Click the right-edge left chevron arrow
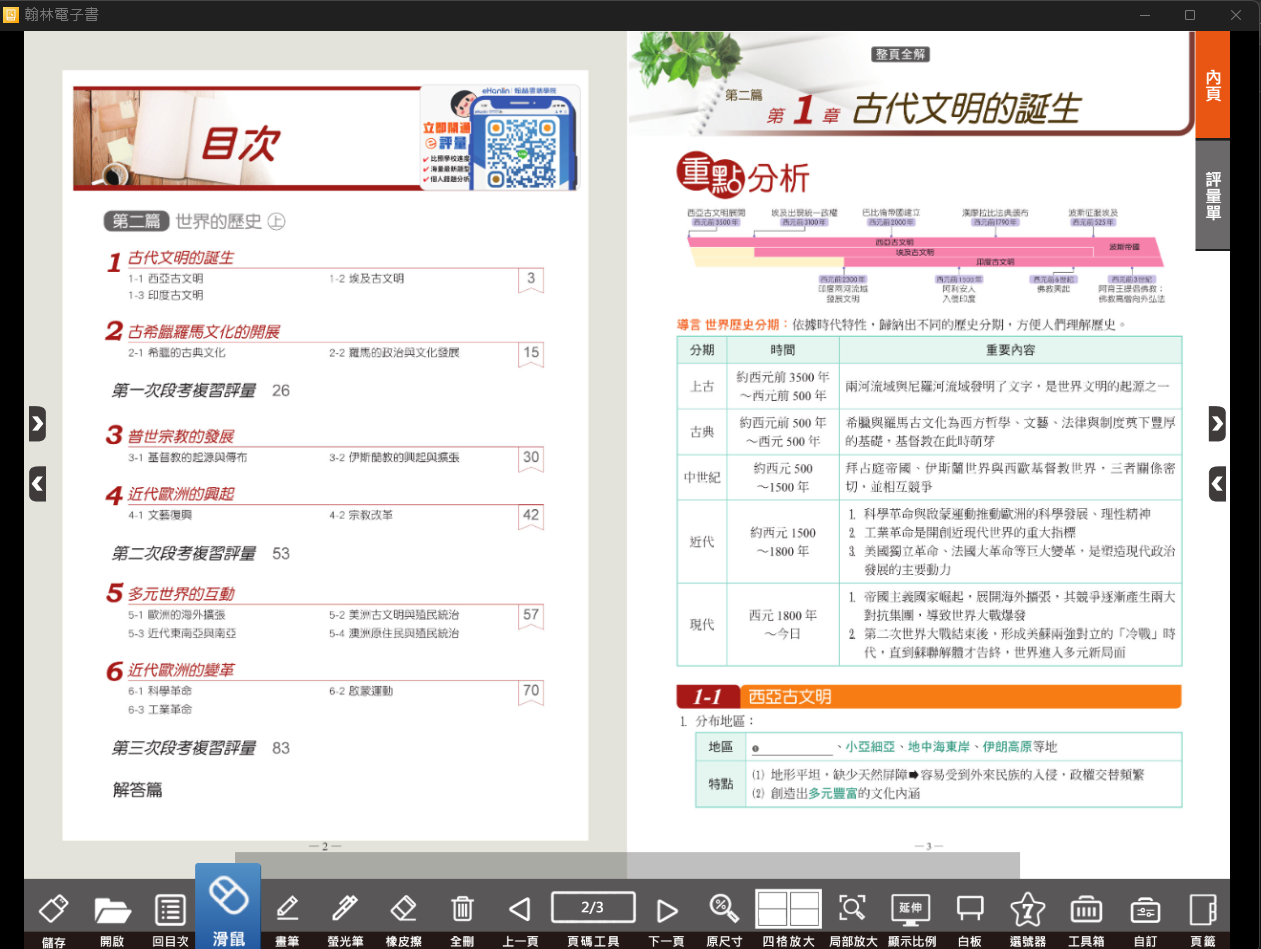 pos(1217,484)
